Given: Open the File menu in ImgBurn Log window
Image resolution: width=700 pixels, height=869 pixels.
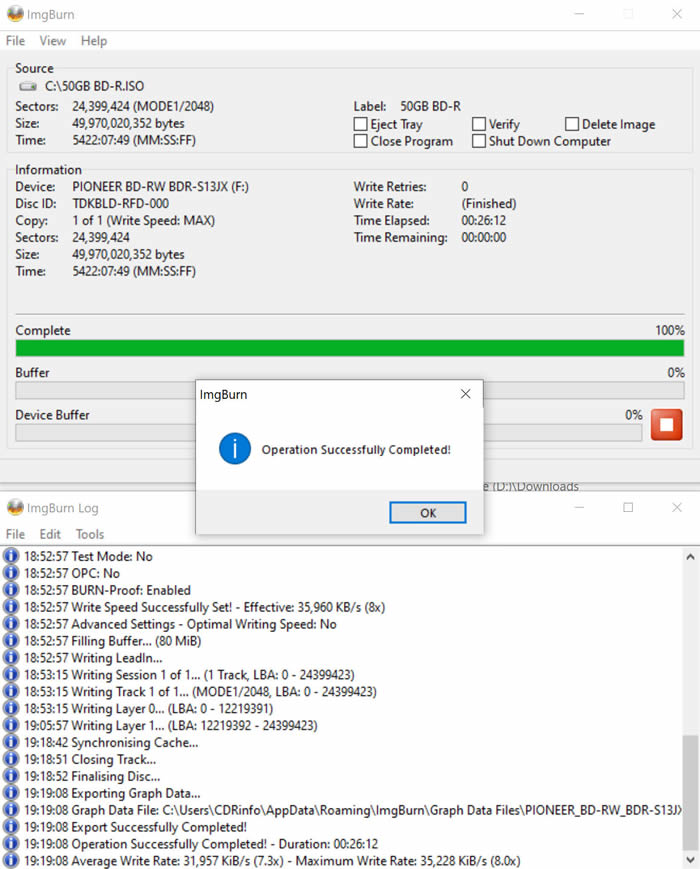Looking at the screenshot, I should pyautogui.click(x=16, y=534).
